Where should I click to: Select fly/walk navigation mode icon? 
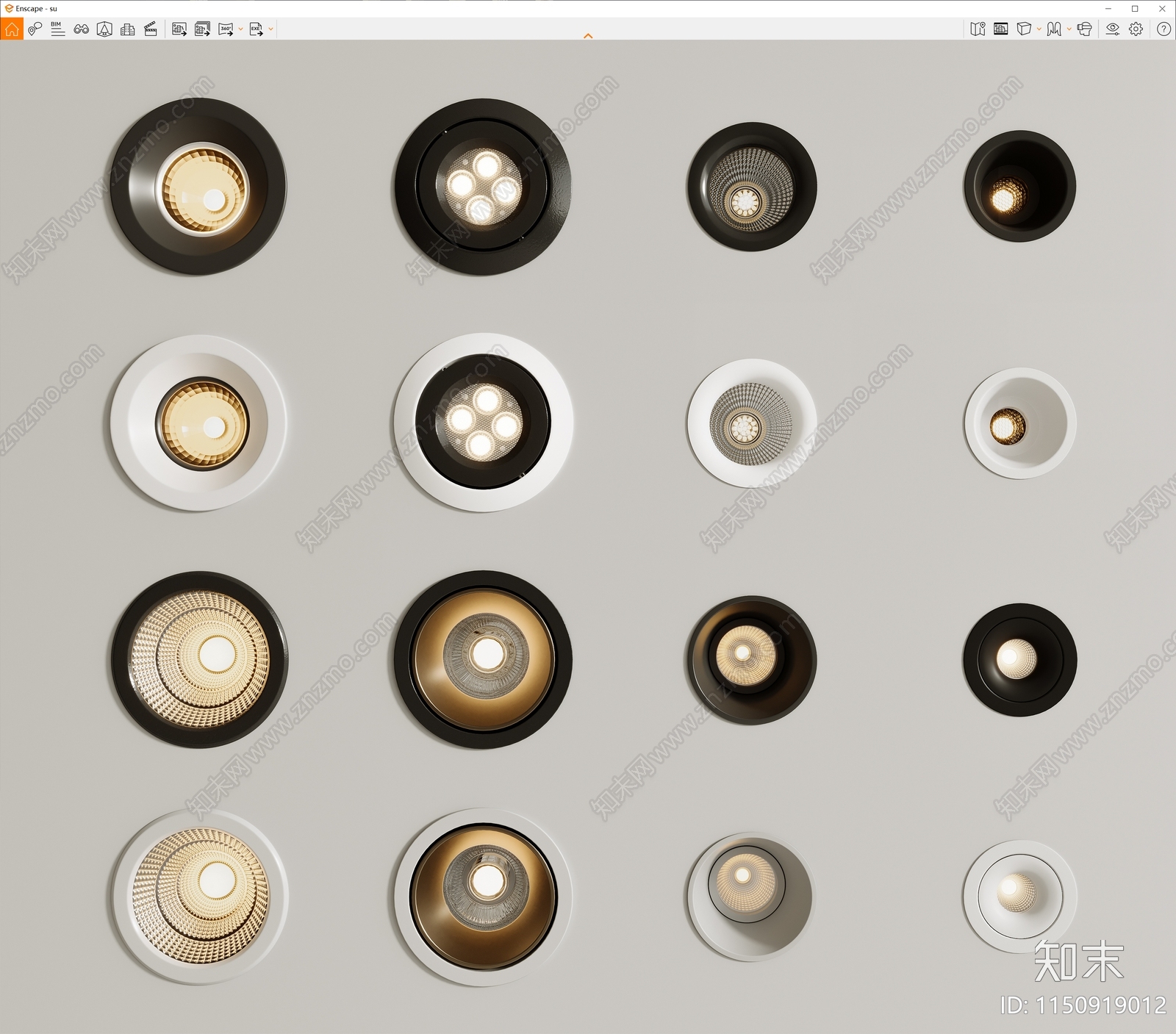1054,29
